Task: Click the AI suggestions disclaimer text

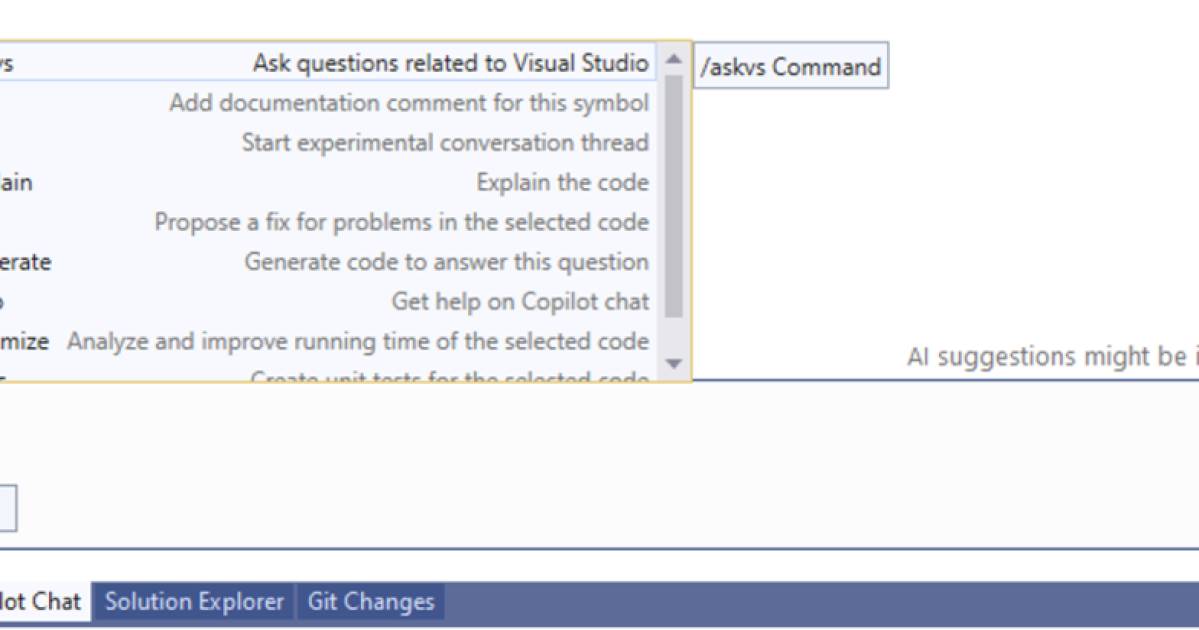Action: click(x=1050, y=357)
